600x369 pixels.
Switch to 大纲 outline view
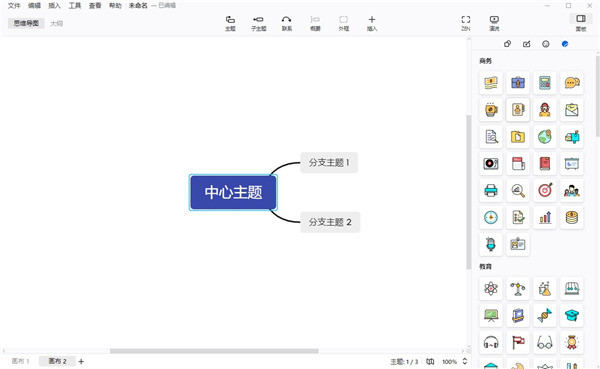pos(56,23)
